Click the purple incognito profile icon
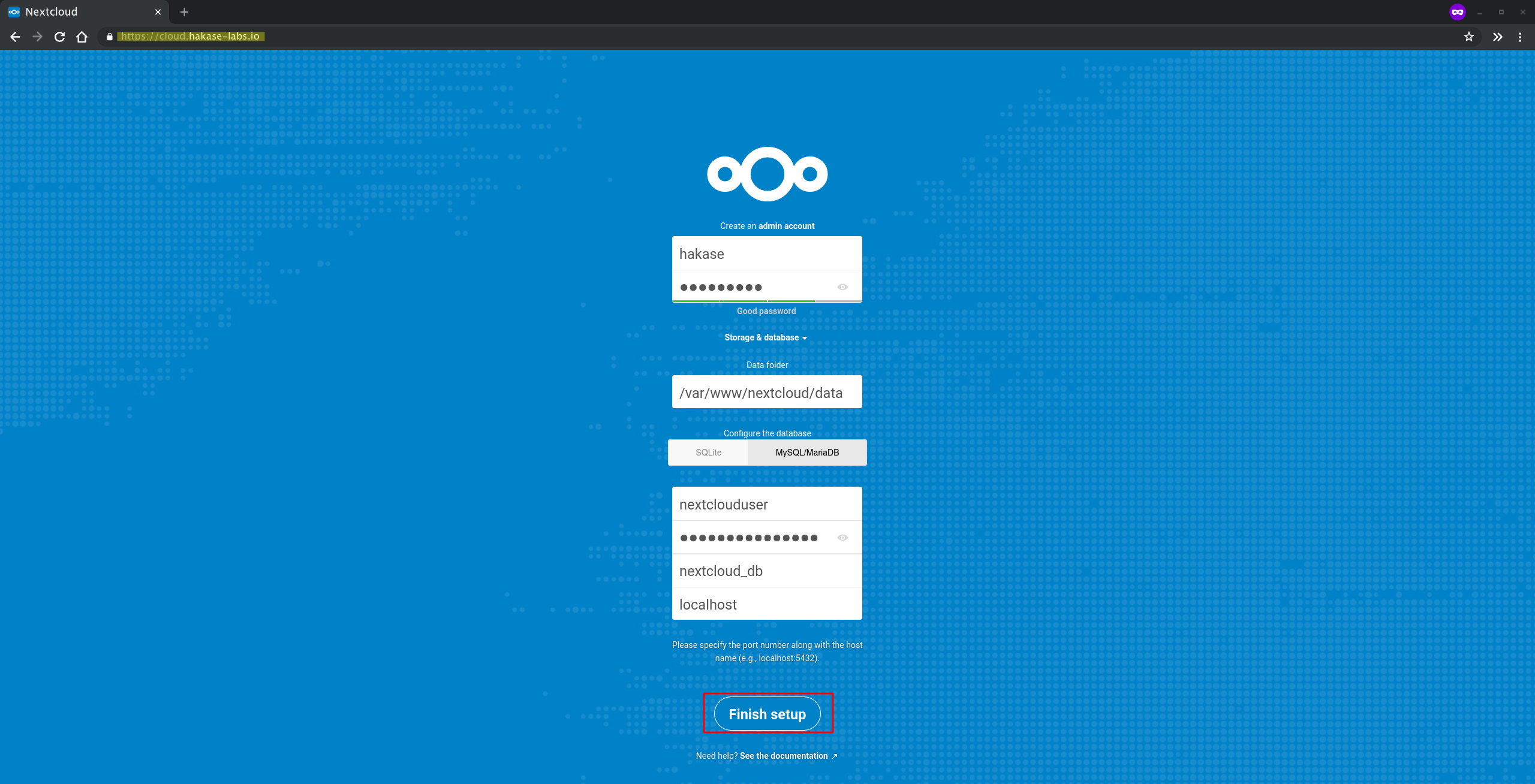The height and width of the screenshot is (784, 1535). coord(1457,12)
